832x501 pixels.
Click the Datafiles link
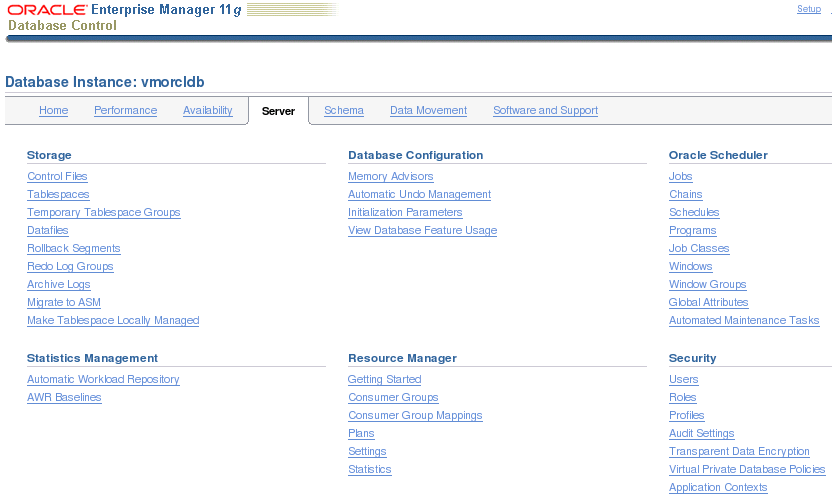click(48, 230)
